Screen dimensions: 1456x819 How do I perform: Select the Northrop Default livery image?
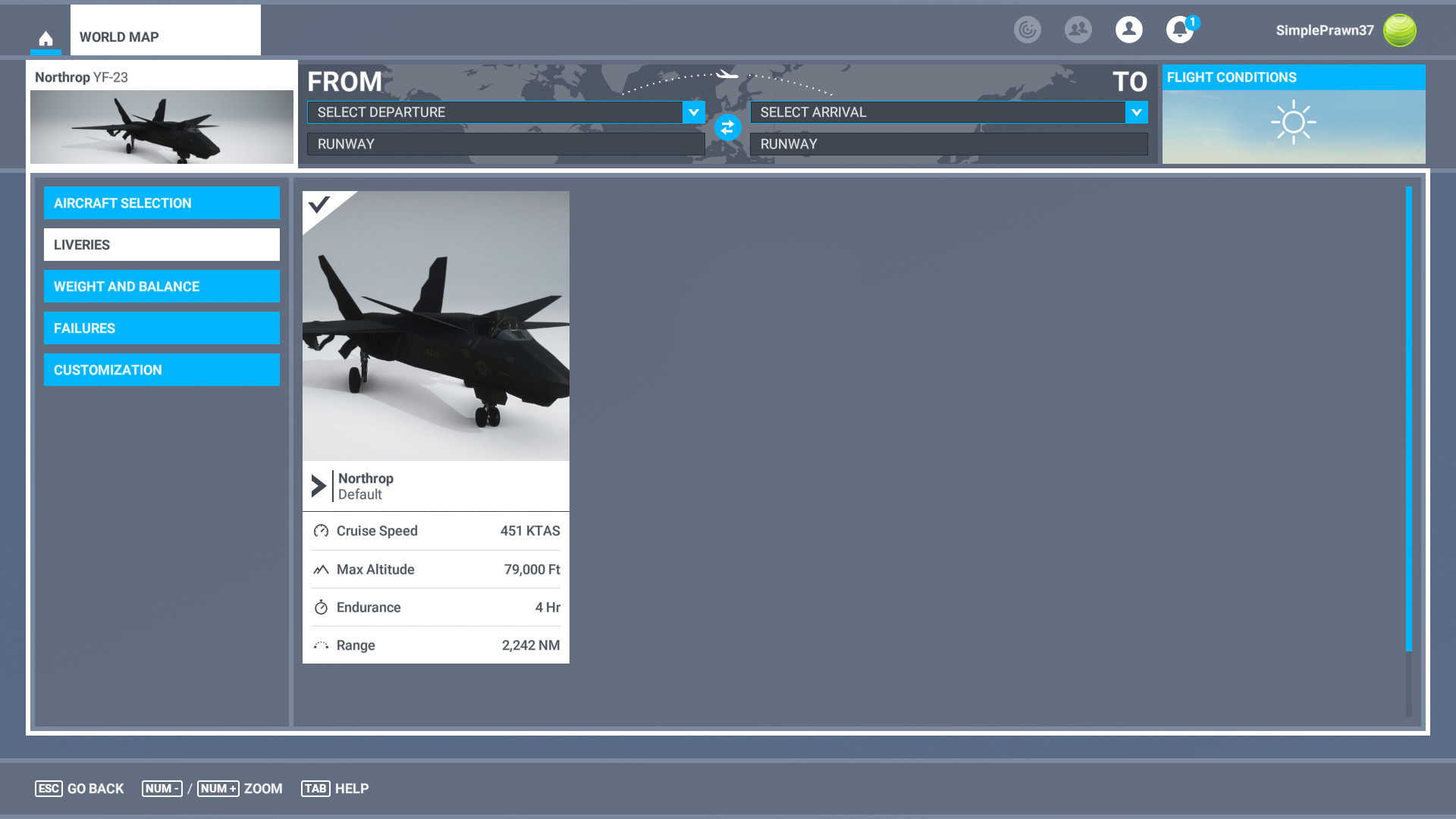click(x=436, y=326)
